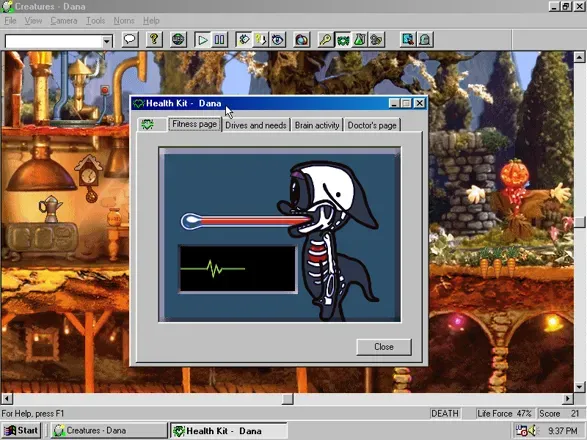The image size is (587, 440).
Task: Click Health Kit - Dana taskbar button
Action: coord(229,431)
